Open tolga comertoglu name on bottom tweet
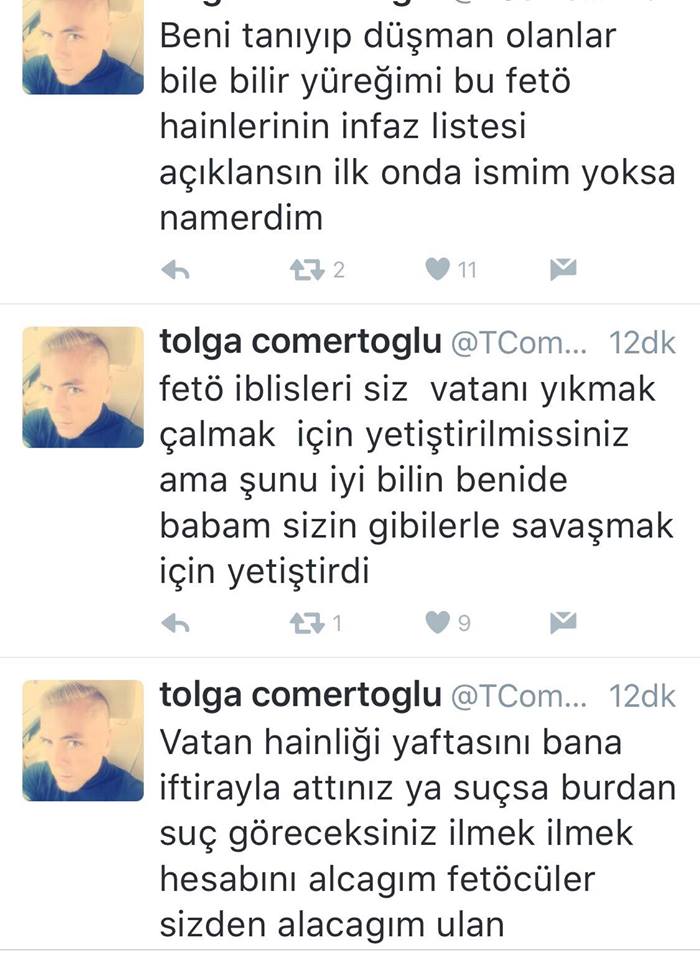Viewport: 700px width, 960px height. point(300,696)
